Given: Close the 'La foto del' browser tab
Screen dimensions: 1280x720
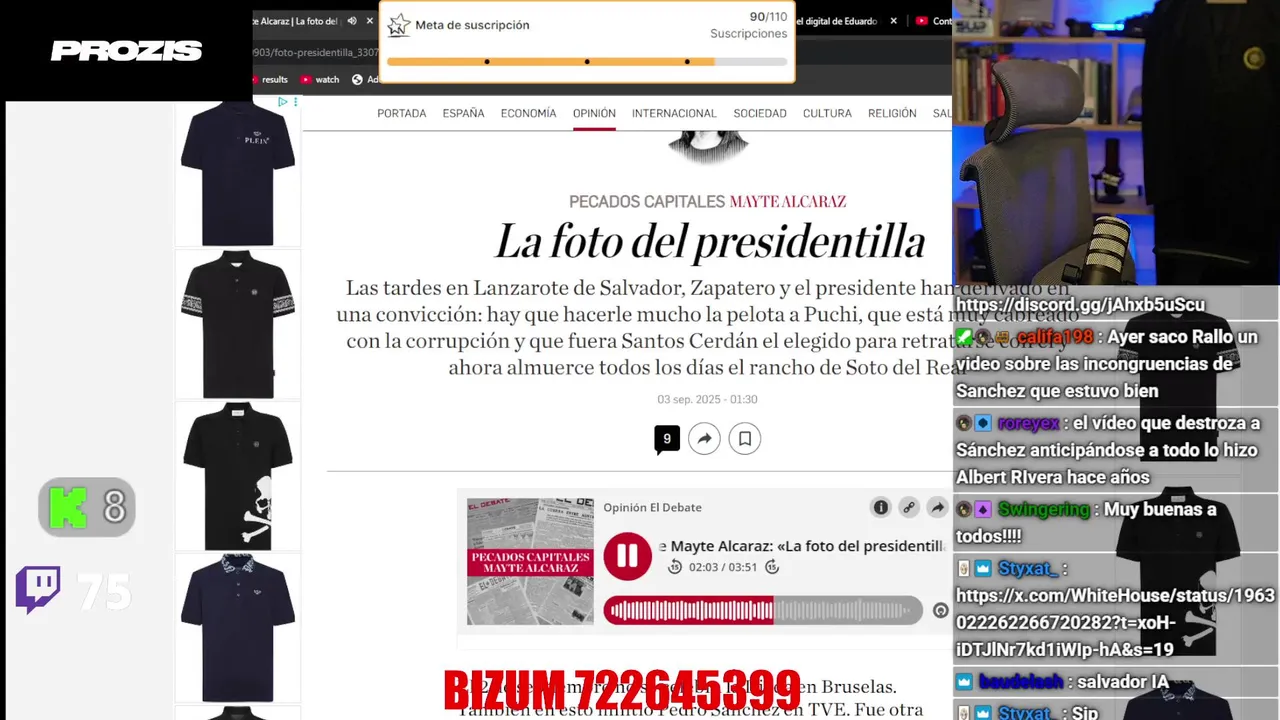Looking at the screenshot, I should [370, 21].
